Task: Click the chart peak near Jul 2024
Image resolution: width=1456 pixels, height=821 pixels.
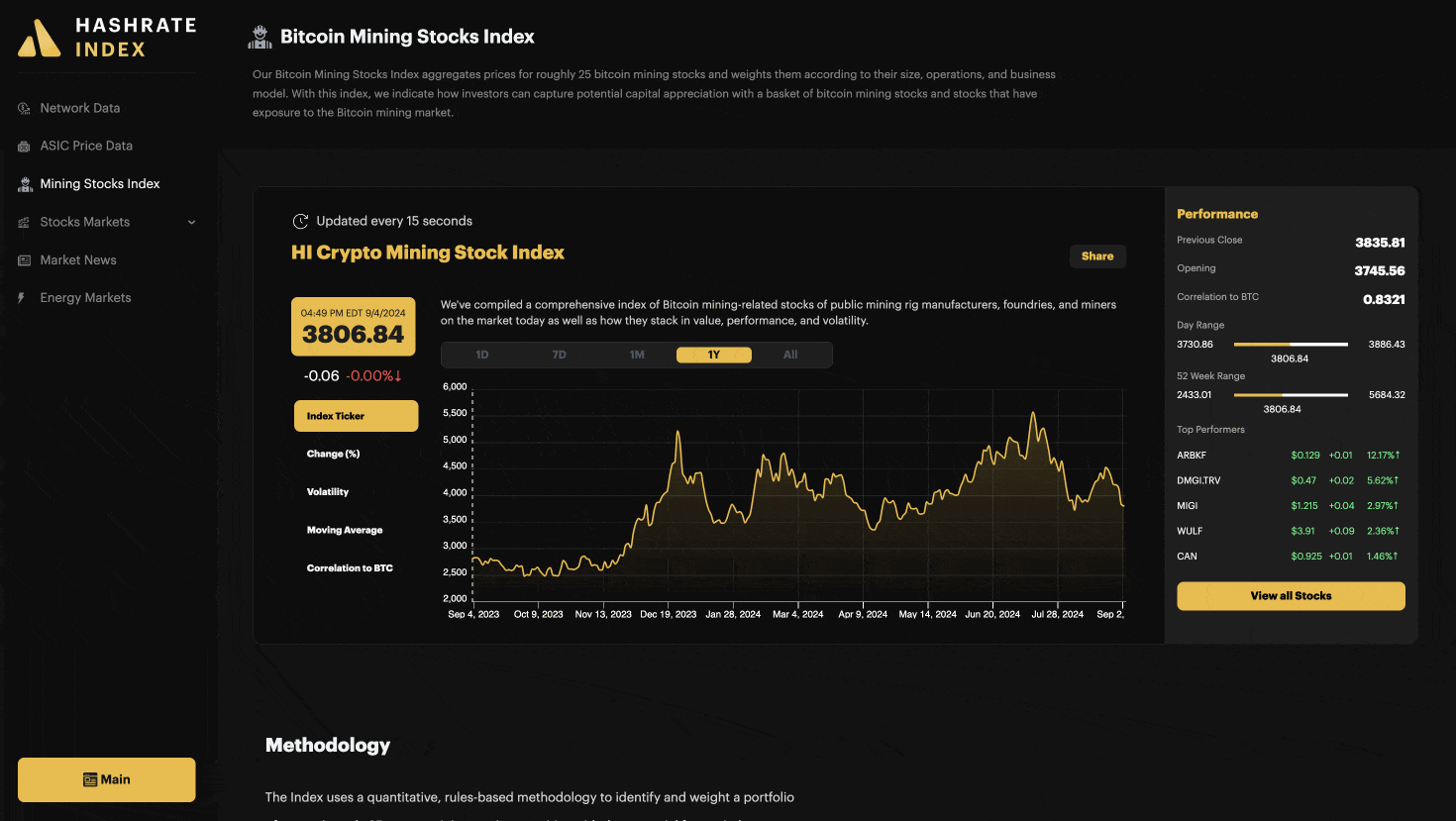Action: (x=1033, y=413)
